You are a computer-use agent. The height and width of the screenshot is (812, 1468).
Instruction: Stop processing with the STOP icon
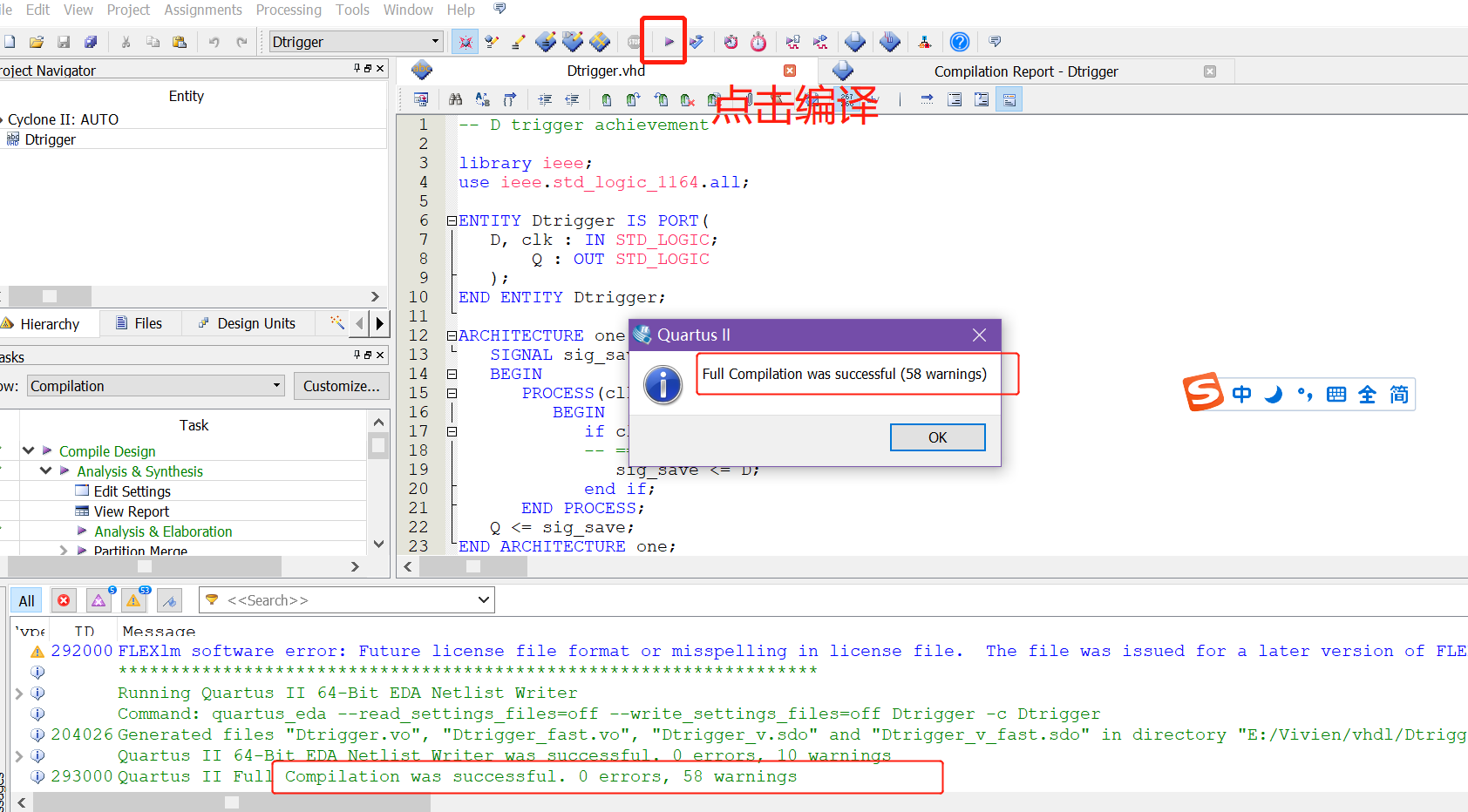[635, 41]
